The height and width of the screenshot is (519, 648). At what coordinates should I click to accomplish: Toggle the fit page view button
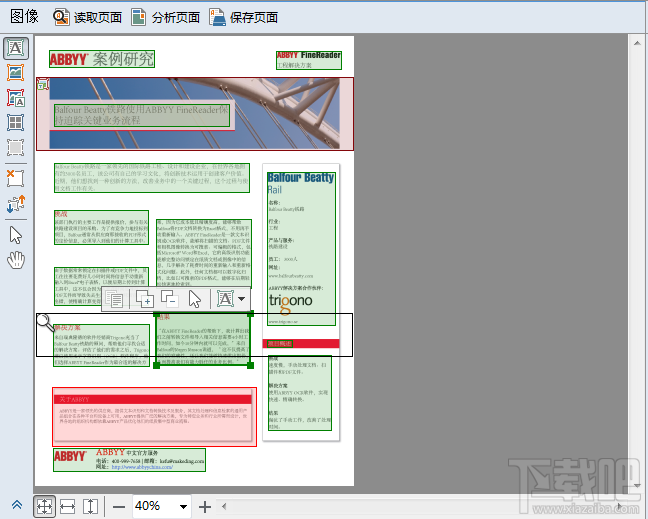[x=44, y=506]
